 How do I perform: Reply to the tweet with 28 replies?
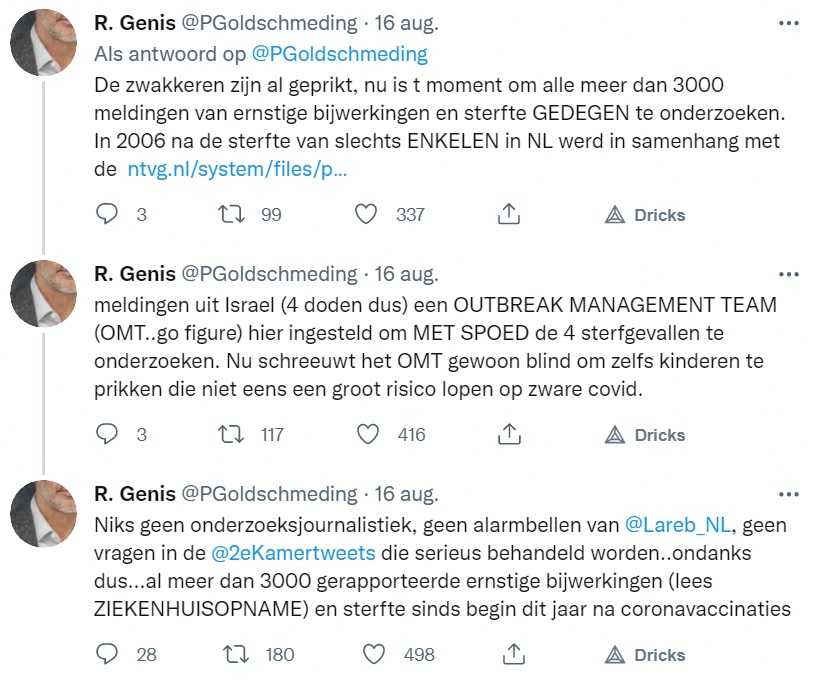[107, 654]
